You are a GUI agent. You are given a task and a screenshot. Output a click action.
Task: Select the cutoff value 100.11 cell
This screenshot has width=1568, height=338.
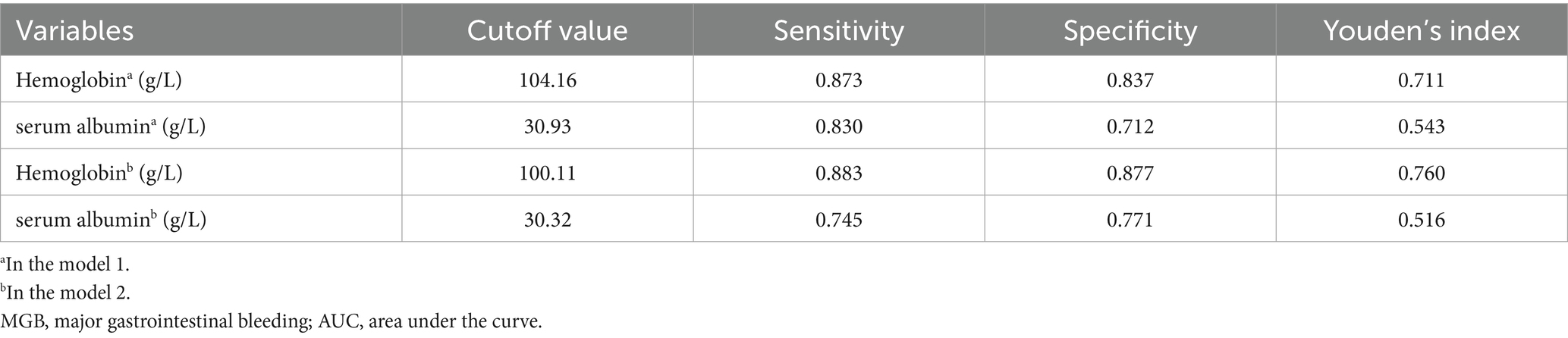click(x=547, y=173)
